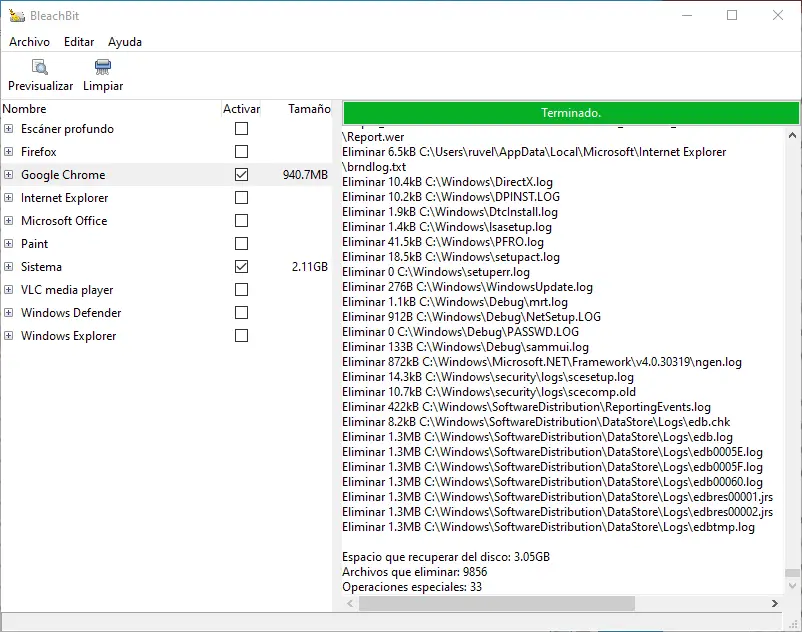Enable the Paint checkbox
Screen dimensions: 802x632
tap(241, 243)
